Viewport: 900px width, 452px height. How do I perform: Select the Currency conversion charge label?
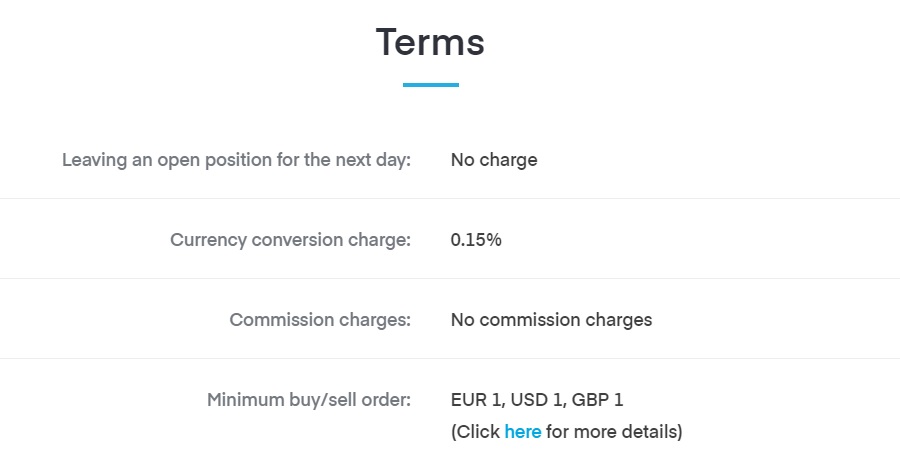[290, 239]
